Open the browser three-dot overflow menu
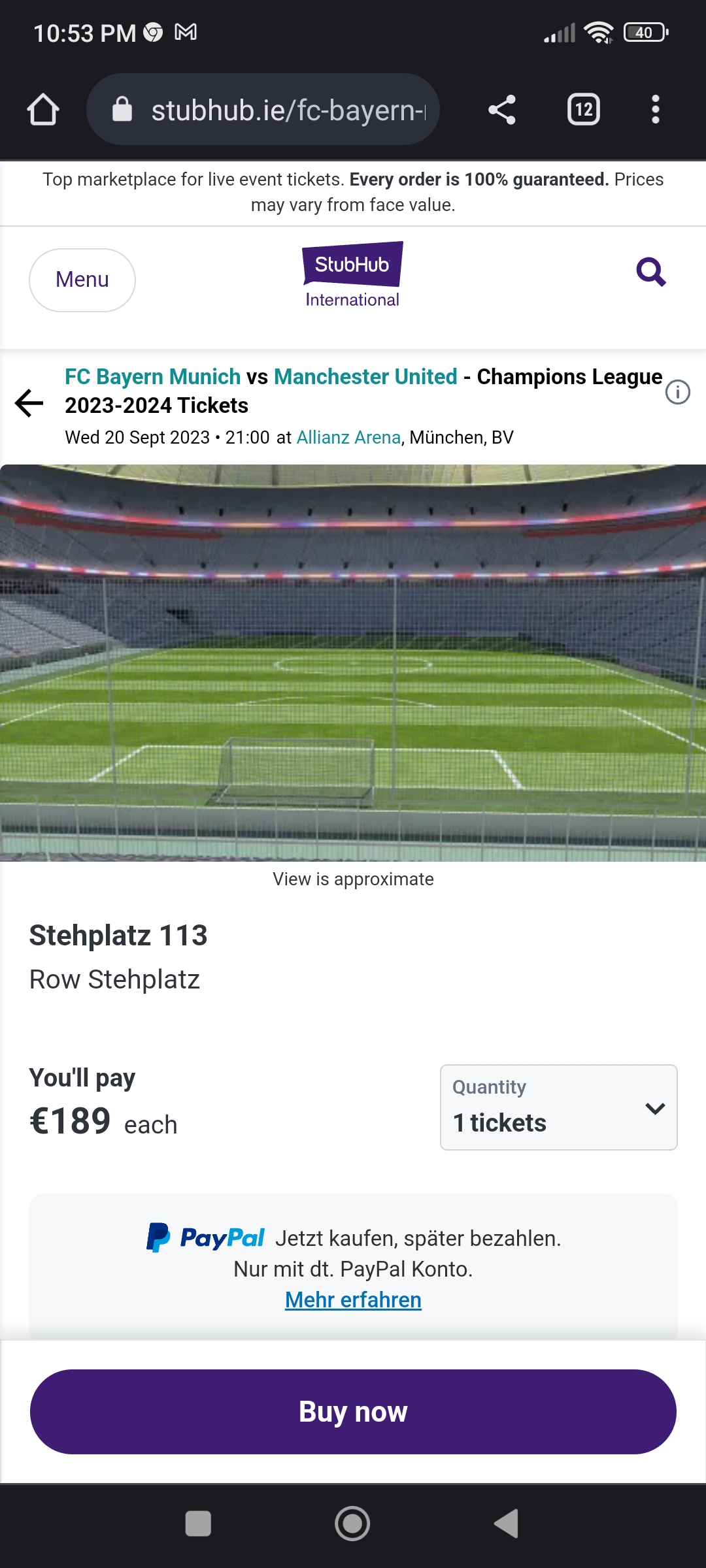Screen dimensions: 706x1568 click(655, 109)
